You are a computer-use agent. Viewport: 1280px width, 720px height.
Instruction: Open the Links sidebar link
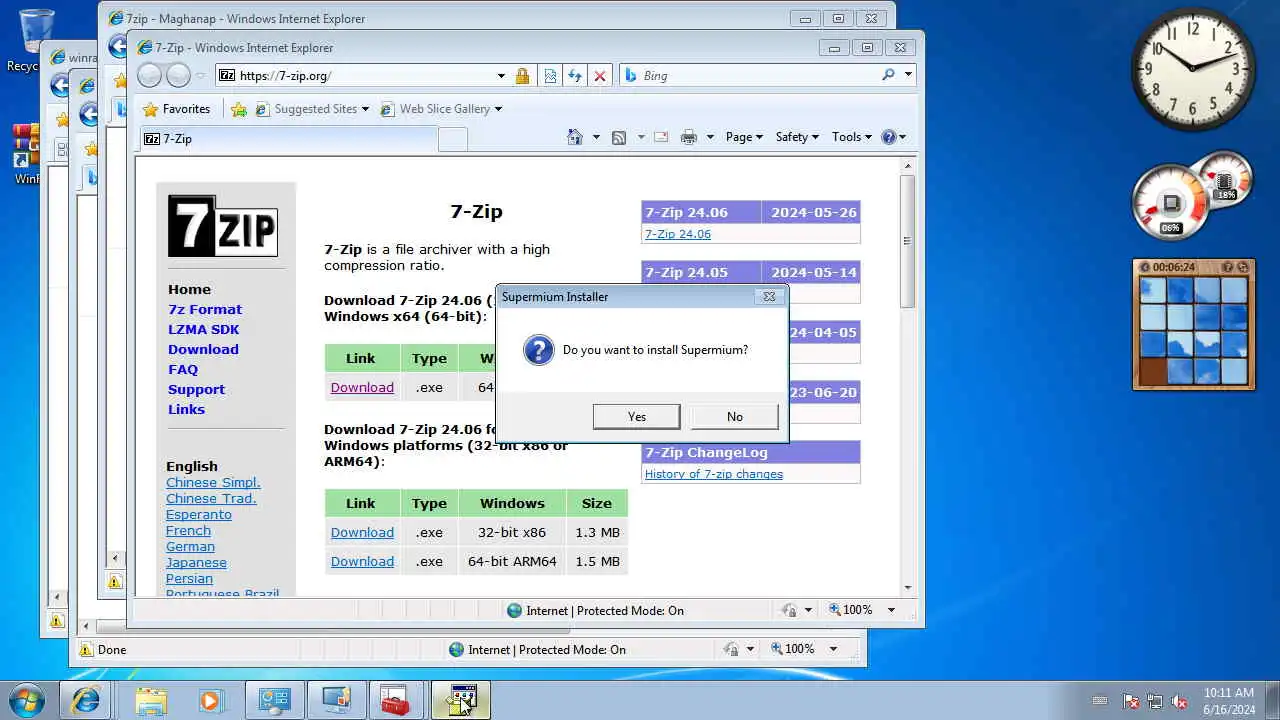click(186, 409)
